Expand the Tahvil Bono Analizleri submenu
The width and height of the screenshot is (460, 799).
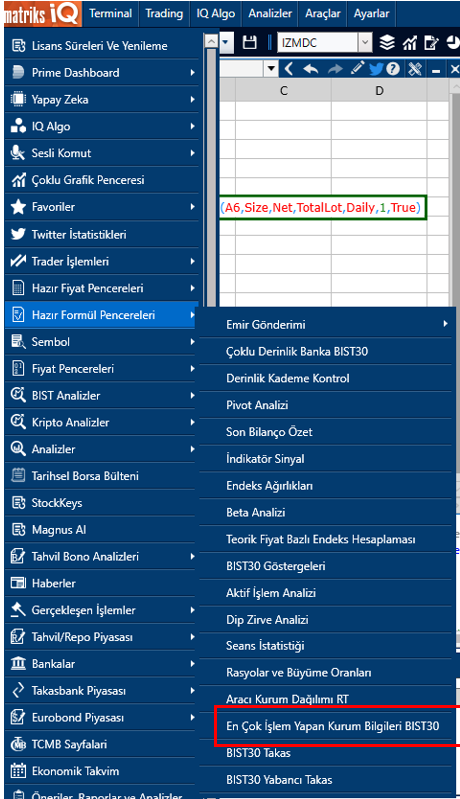pos(193,556)
